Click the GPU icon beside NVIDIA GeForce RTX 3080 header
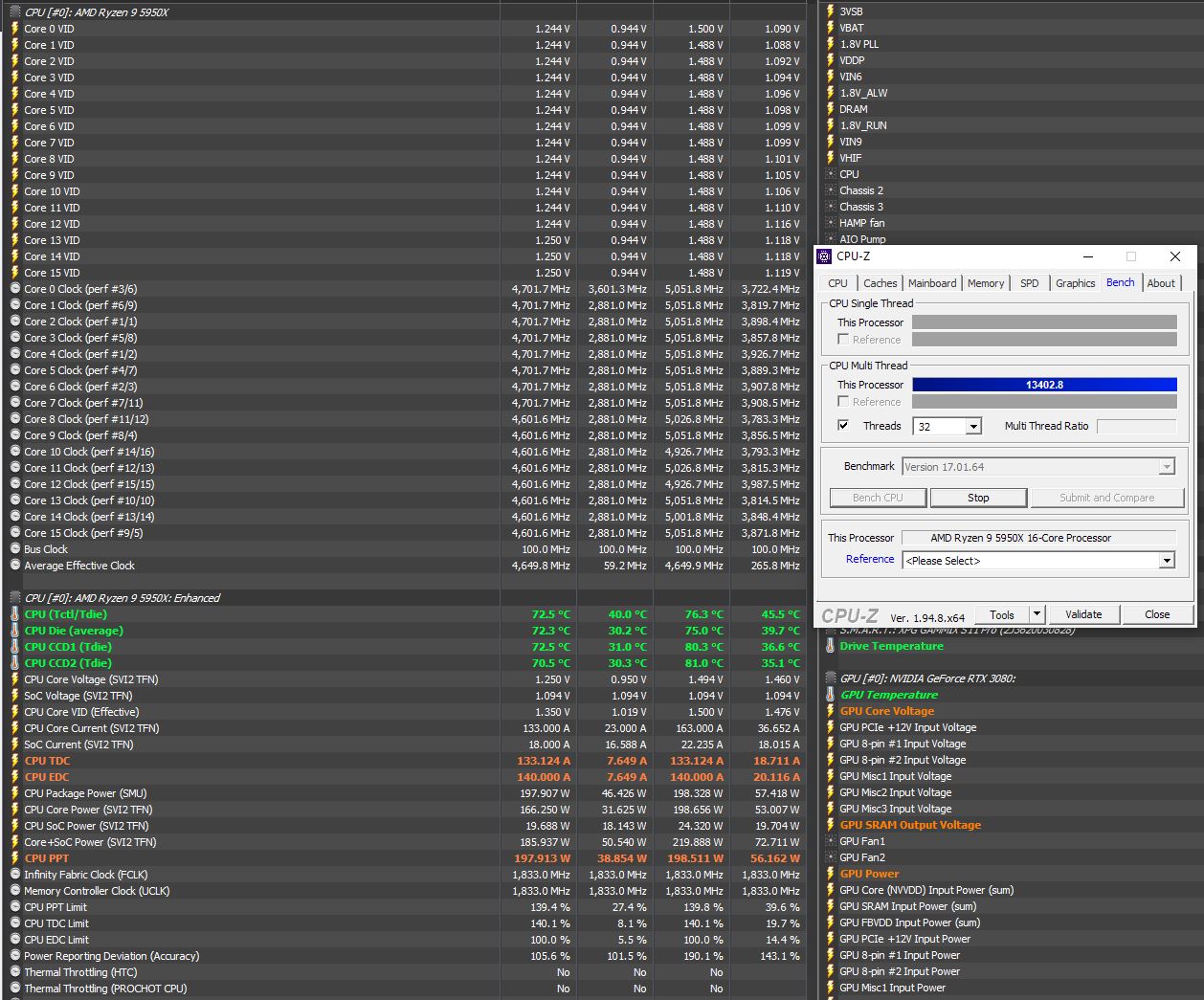1204x1000 pixels. [x=830, y=678]
